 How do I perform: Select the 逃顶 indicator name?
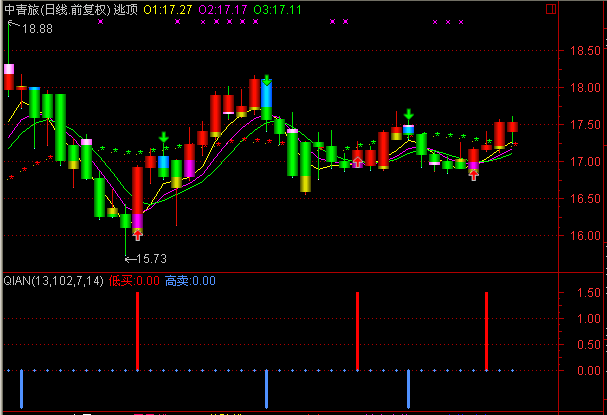(127, 8)
